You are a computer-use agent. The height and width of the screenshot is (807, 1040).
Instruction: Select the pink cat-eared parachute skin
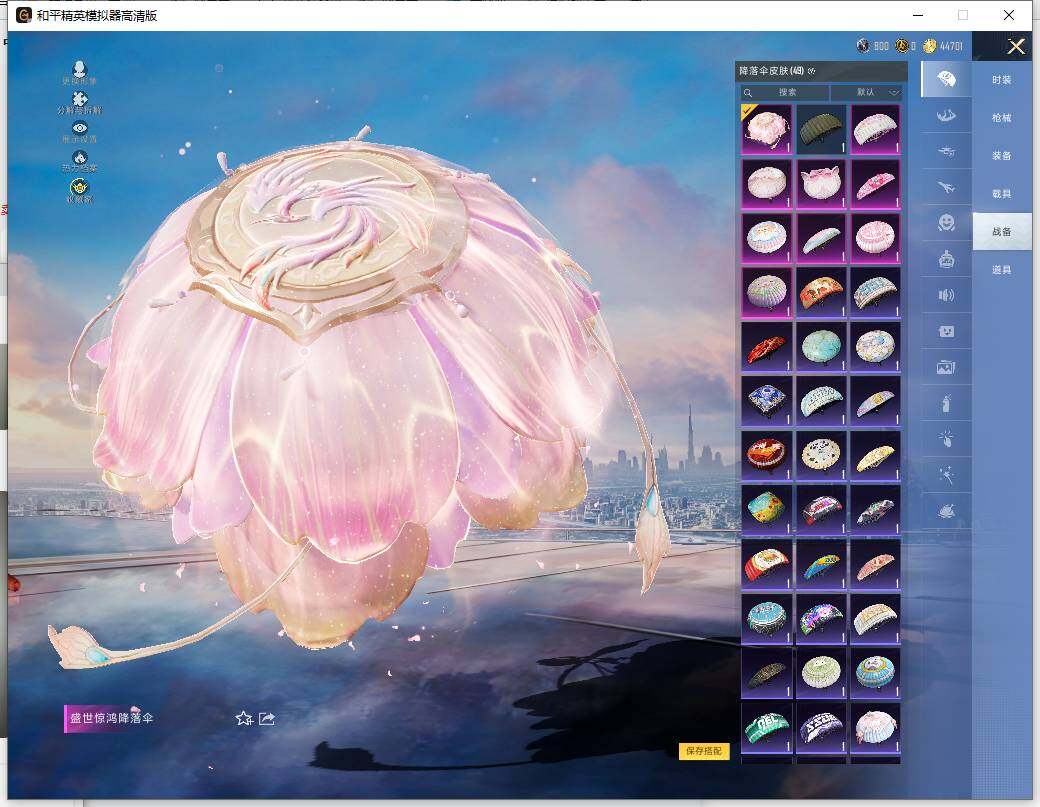820,184
